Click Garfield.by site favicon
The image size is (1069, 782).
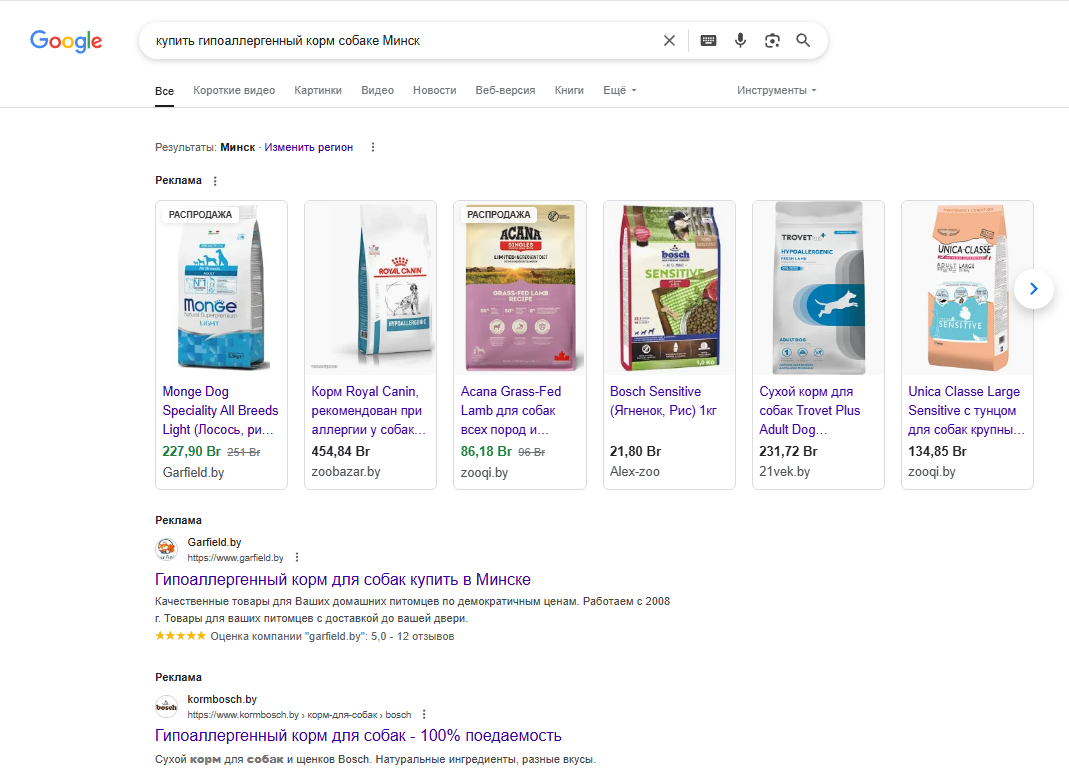tap(166, 549)
